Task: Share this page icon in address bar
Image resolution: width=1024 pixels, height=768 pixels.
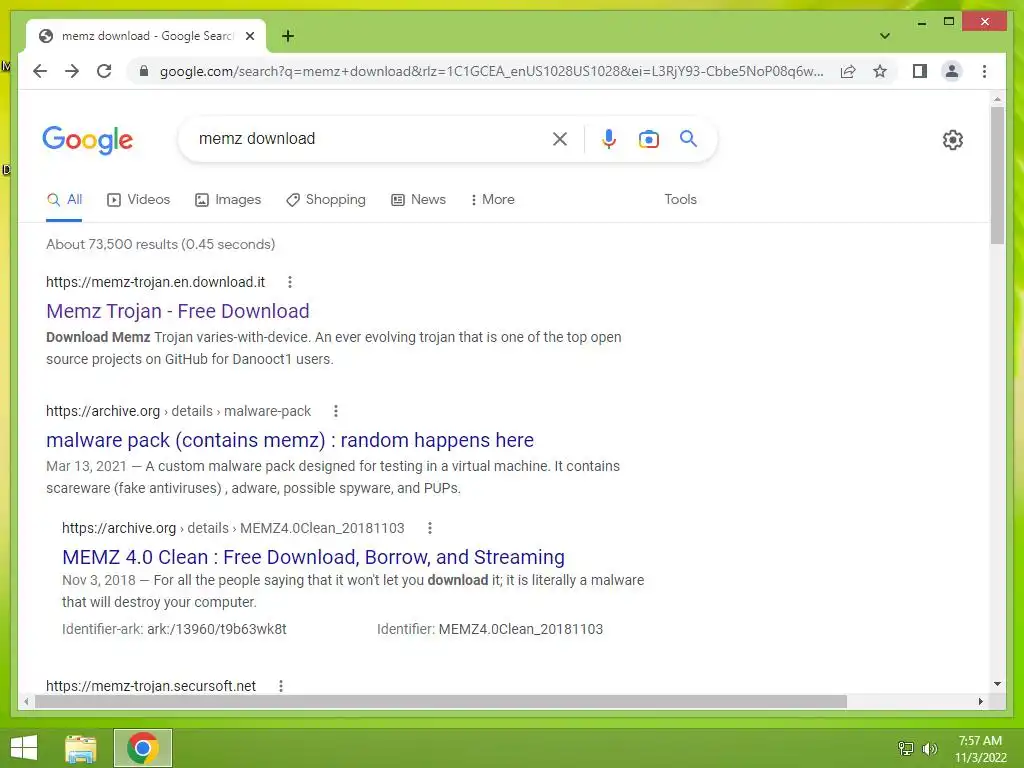Action: [848, 71]
